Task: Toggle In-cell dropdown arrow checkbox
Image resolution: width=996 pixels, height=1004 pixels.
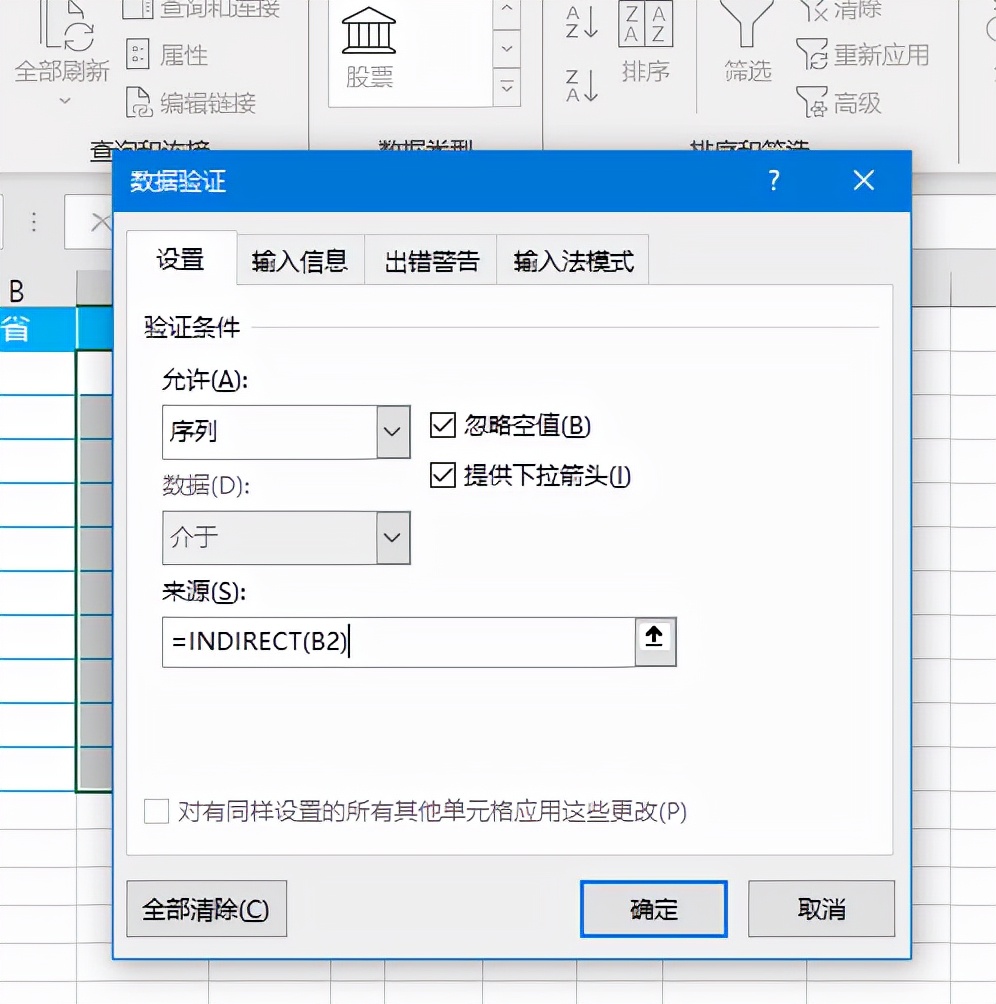Action: [x=442, y=476]
